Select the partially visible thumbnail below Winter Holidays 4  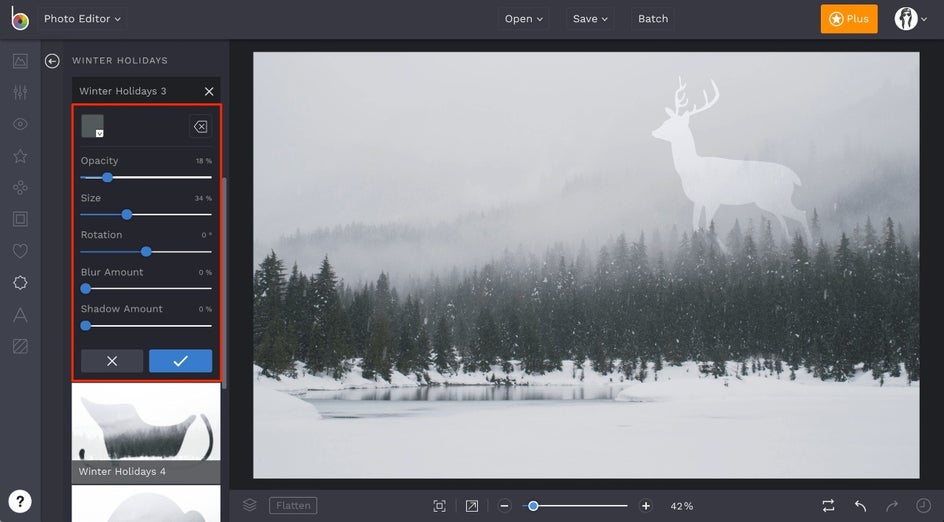[x=146, y=504]
